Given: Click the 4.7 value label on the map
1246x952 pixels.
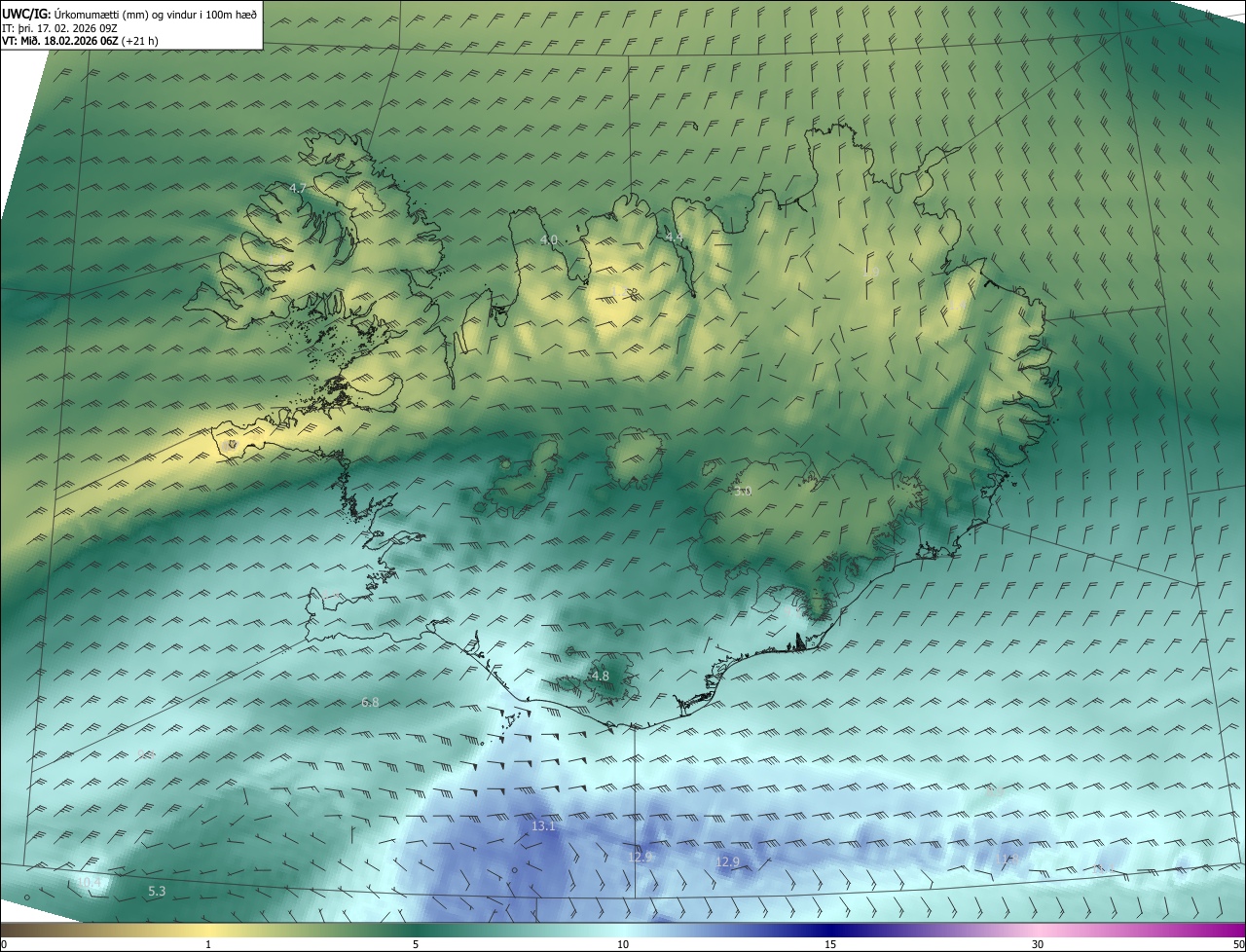Looking at the screenshot, I should pyautogui.click(x=299, y=188).
